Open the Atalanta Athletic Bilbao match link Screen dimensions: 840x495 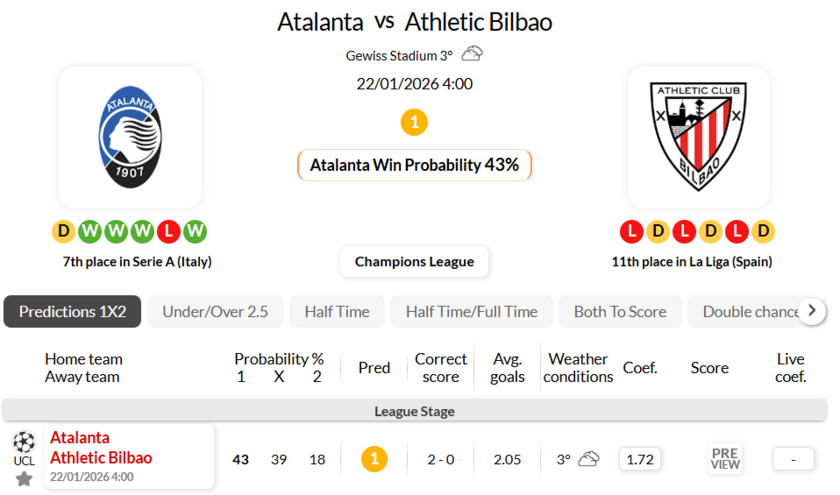pos(101,448)
